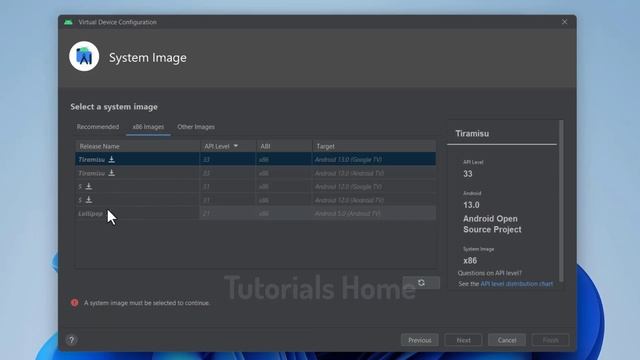Download the S Android TV system image
This screenshot has width=640, height=360.
89,200
